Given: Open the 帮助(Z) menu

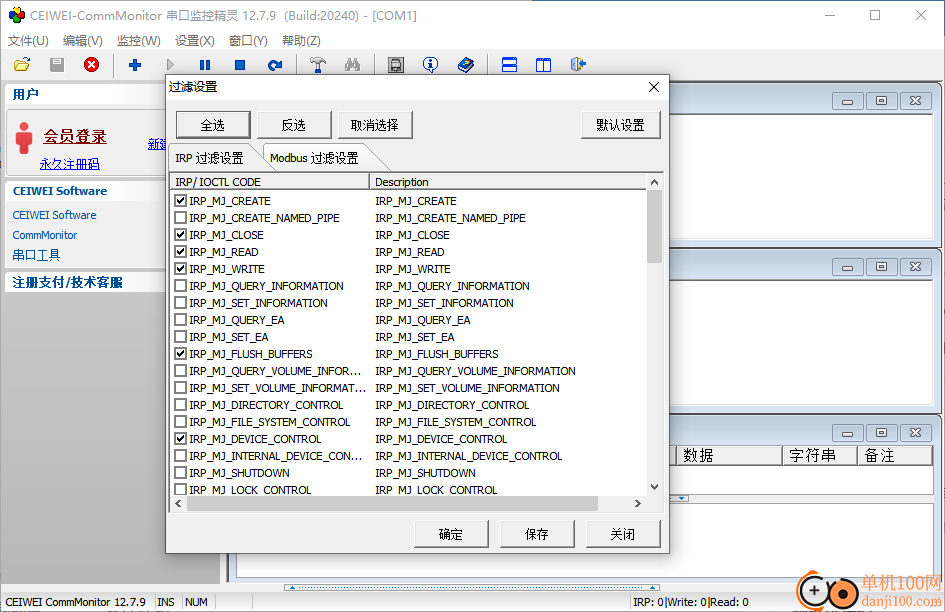Looking at the screenshot, I should tap(301, 40).
